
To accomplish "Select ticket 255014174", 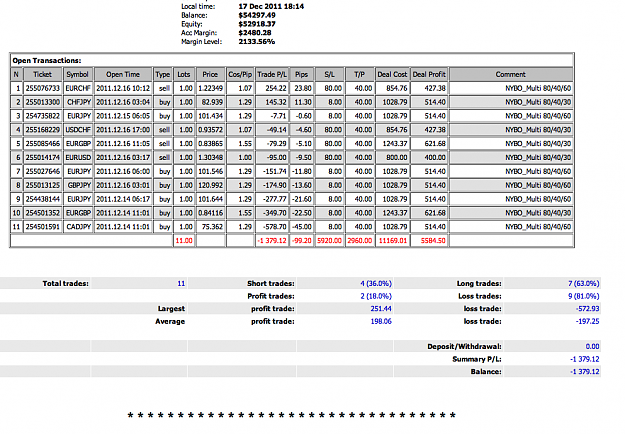I will 43,157.
